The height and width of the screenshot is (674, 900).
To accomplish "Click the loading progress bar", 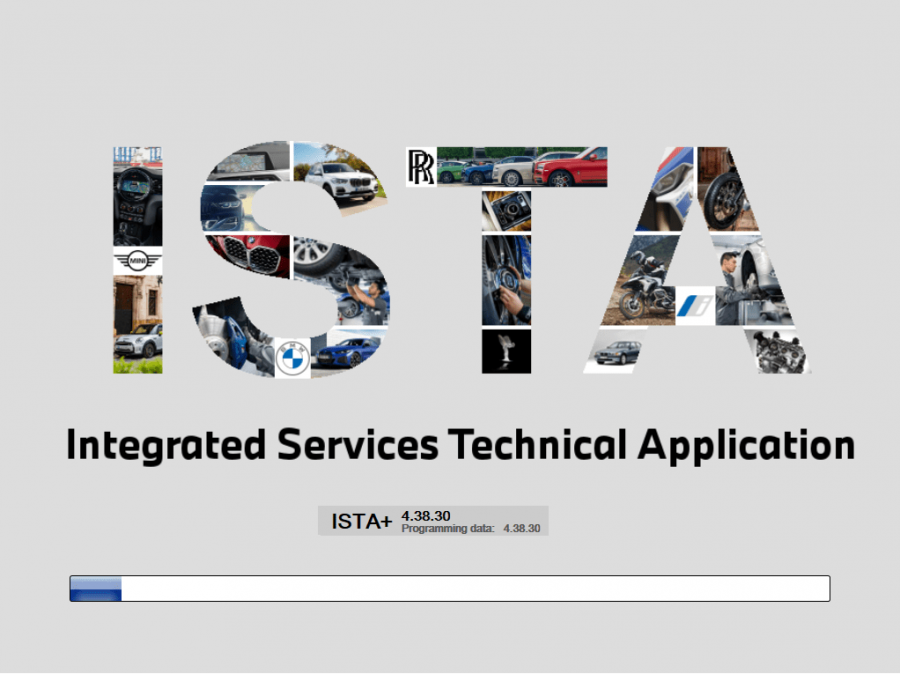I will (x=448, y=587).
